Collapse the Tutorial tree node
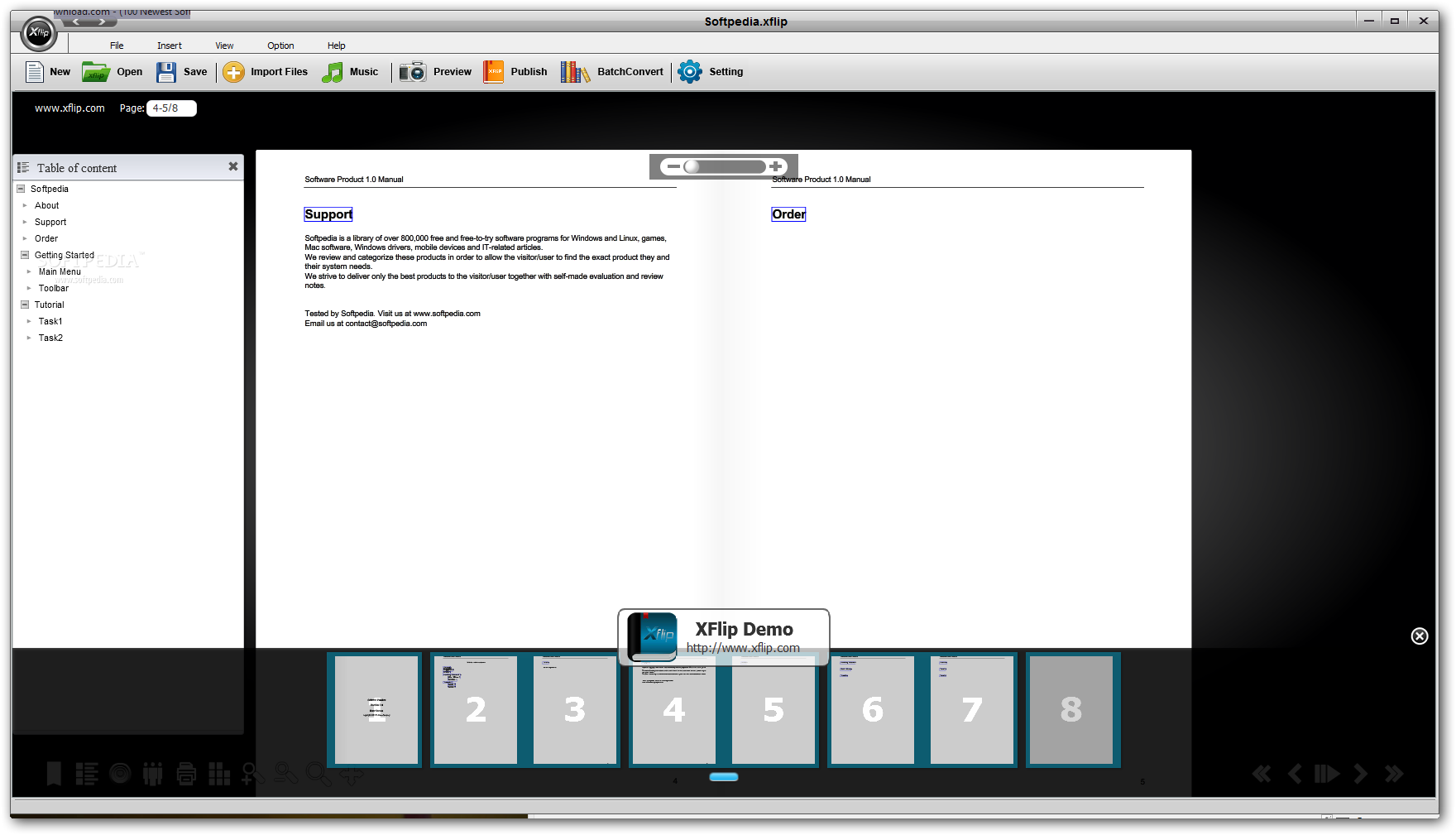The width and height of the screenshot is (1456, 835). 25,305
